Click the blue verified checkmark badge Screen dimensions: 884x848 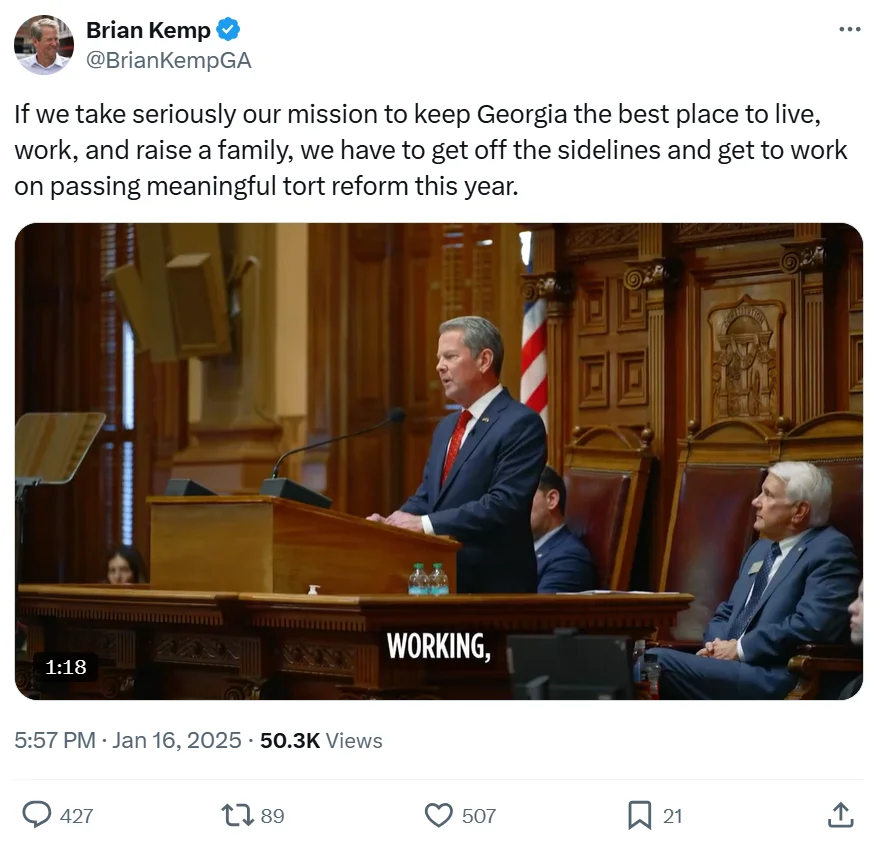tap(228, 30)
